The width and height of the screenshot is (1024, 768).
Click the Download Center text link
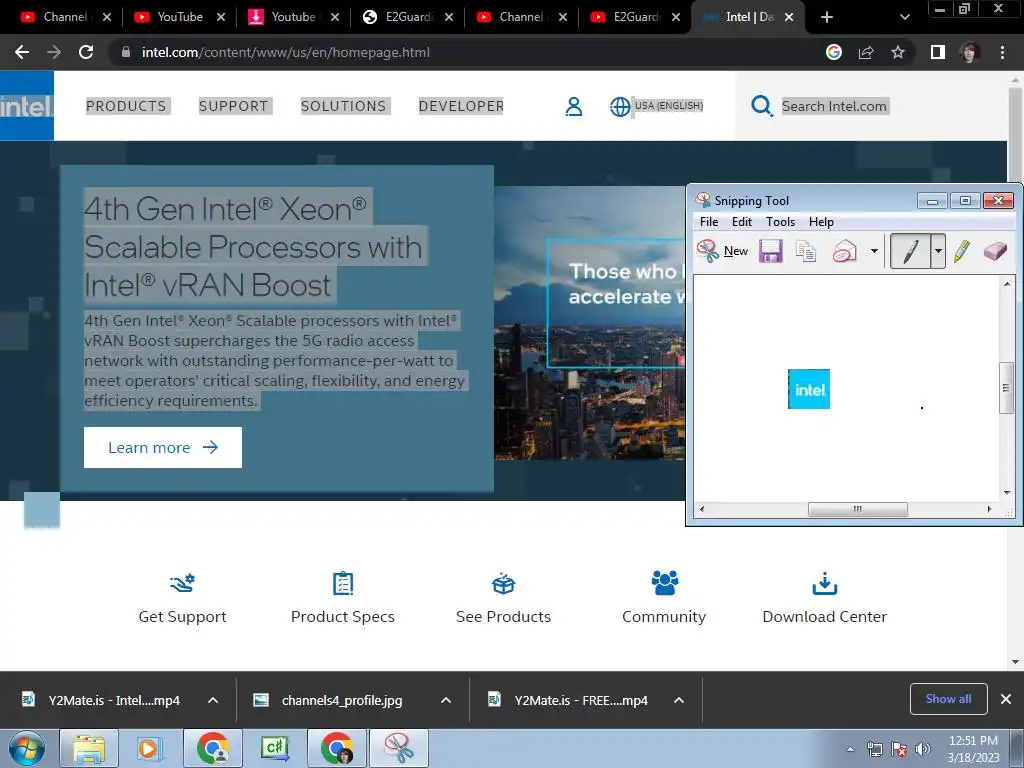click(825, 616)
